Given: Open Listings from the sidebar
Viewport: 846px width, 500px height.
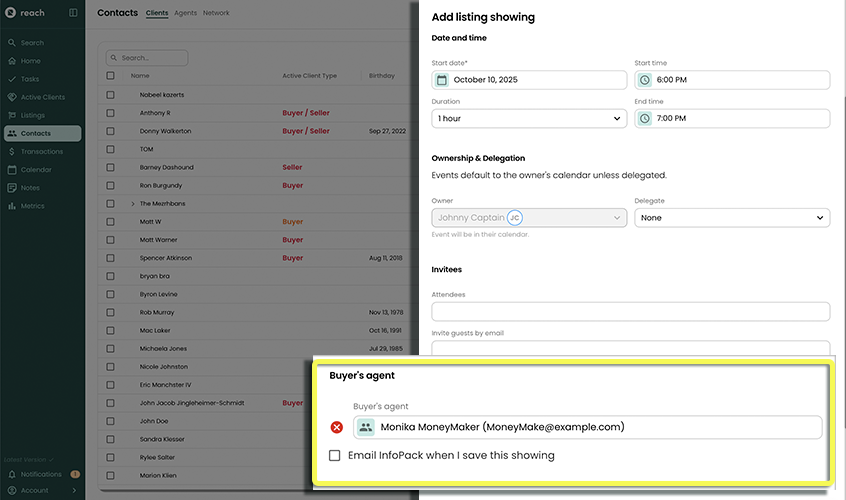Looking at the screenshot, I should coord(33,116).
